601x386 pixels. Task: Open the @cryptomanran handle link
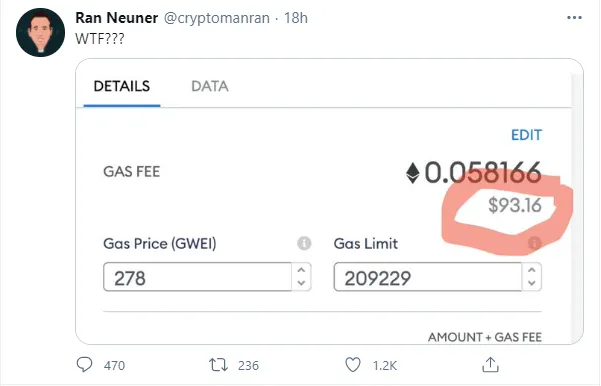click(217, 18)
